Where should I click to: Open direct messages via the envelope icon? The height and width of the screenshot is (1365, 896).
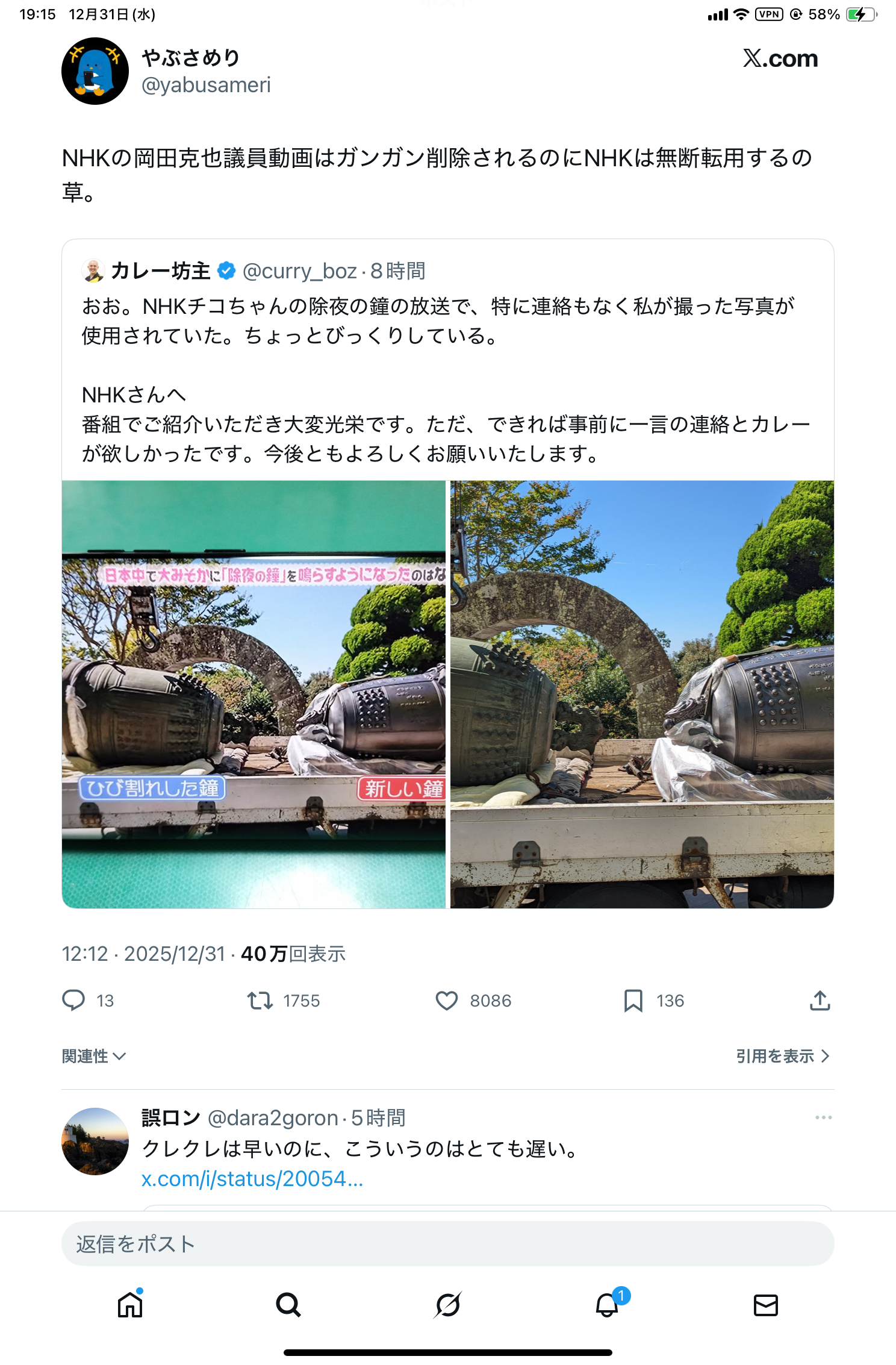coord(766,1305)
